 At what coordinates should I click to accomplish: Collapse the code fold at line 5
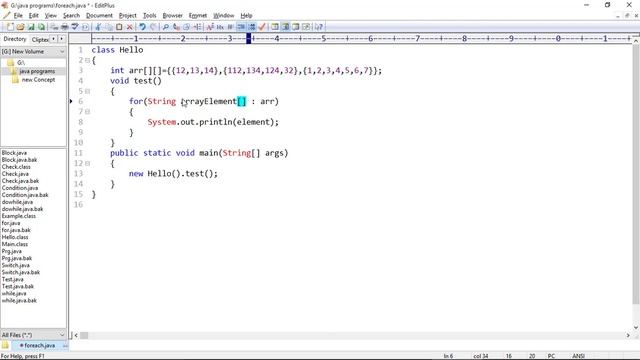point(87,91)
